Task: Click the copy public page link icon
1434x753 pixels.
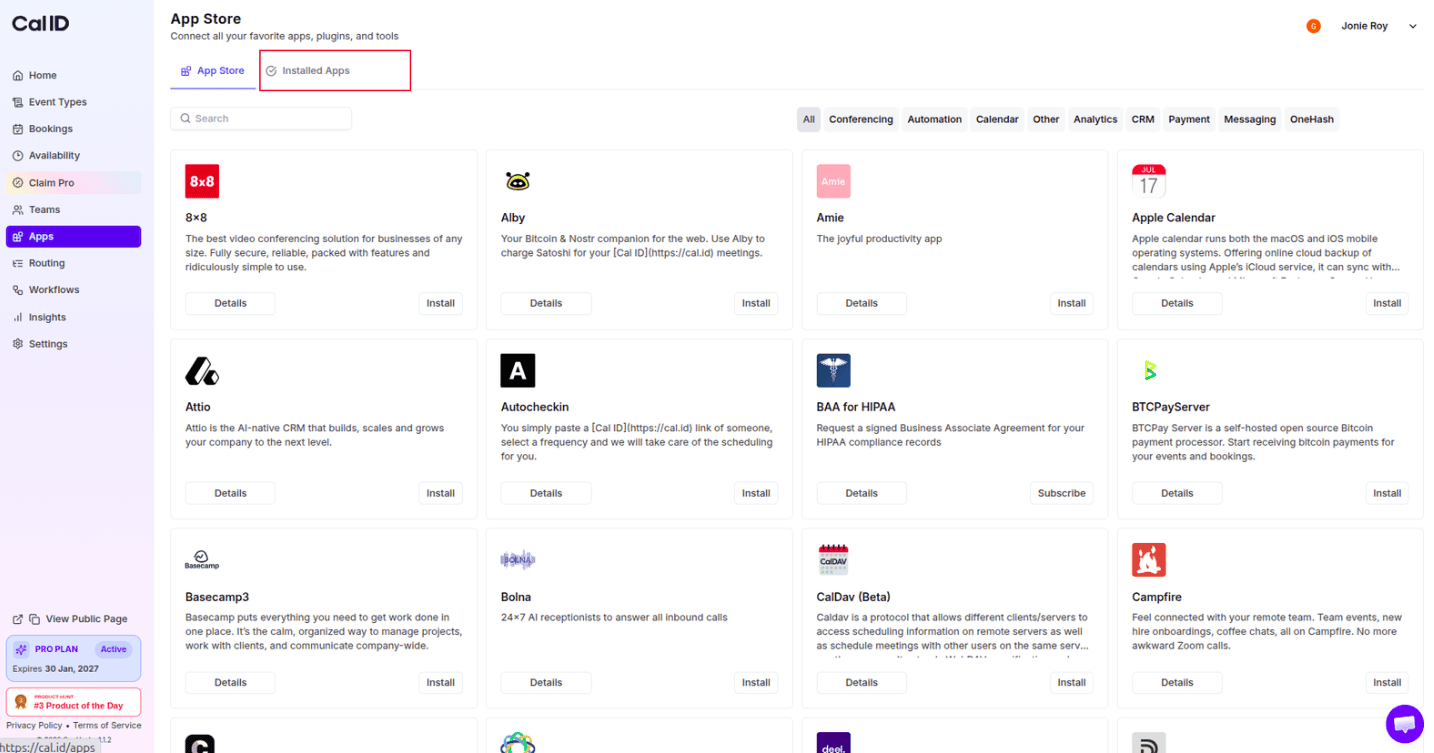Action: 34,619
